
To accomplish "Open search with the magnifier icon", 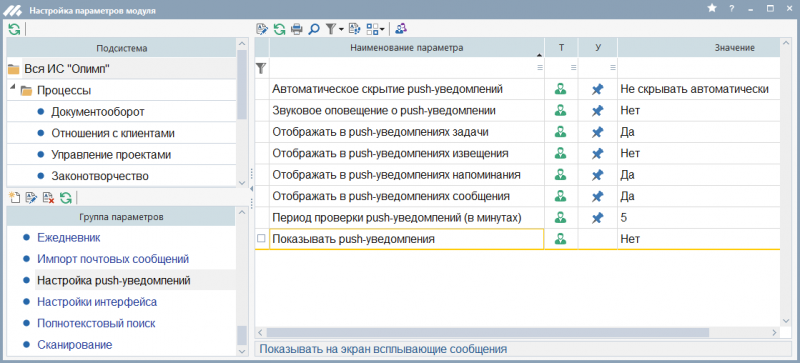I will 314,29.
